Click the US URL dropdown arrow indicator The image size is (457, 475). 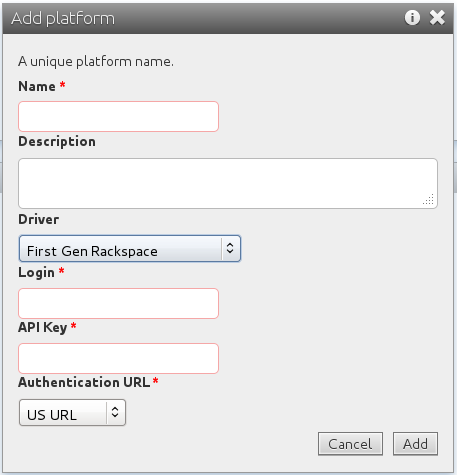click(115, 412)
